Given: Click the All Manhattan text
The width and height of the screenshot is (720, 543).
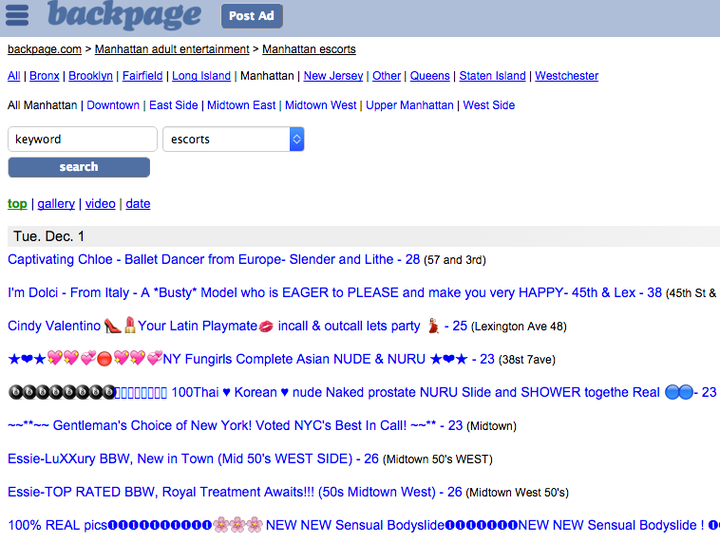Looking at the screenshot, I should click(x=42, y=105).
